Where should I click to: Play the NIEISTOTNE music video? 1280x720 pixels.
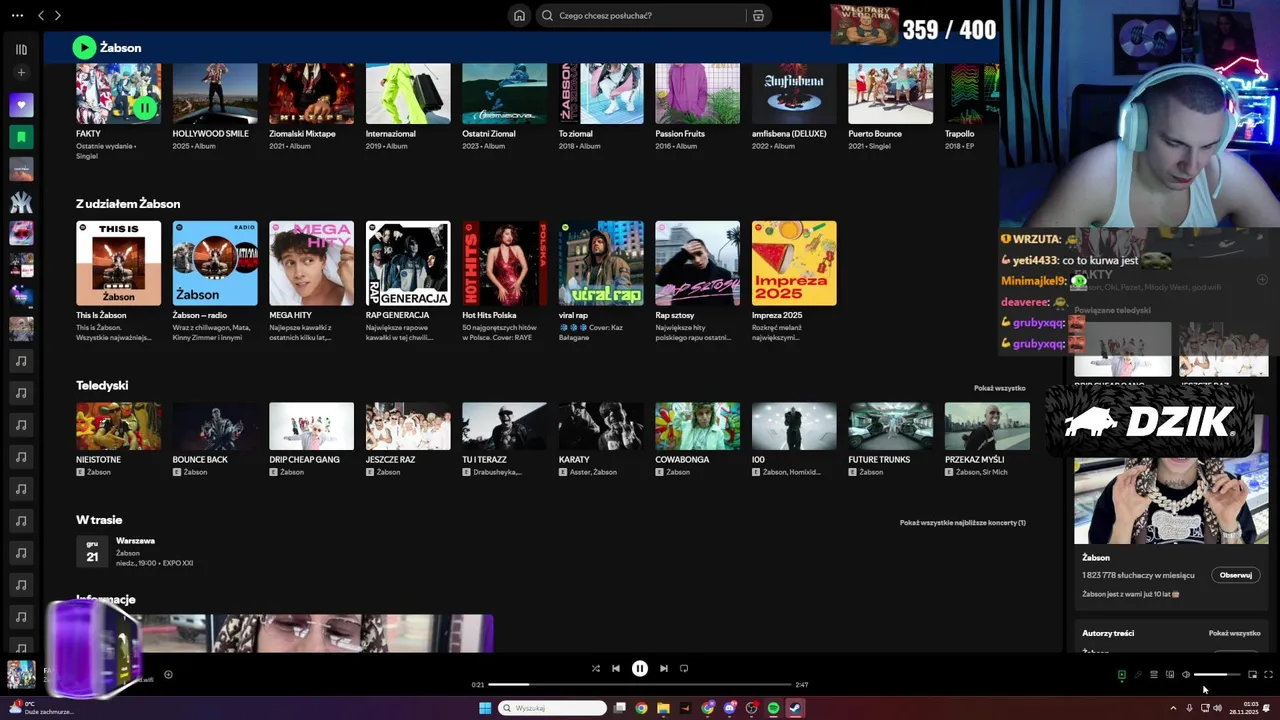[x=118, y=426]
